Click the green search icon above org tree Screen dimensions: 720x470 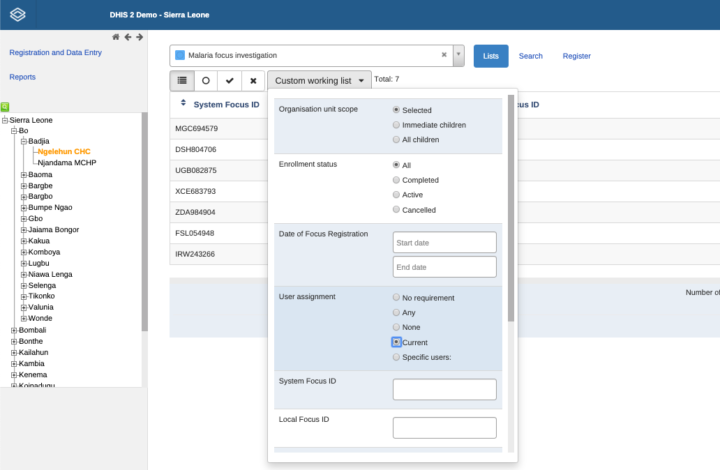coord(5,106)
